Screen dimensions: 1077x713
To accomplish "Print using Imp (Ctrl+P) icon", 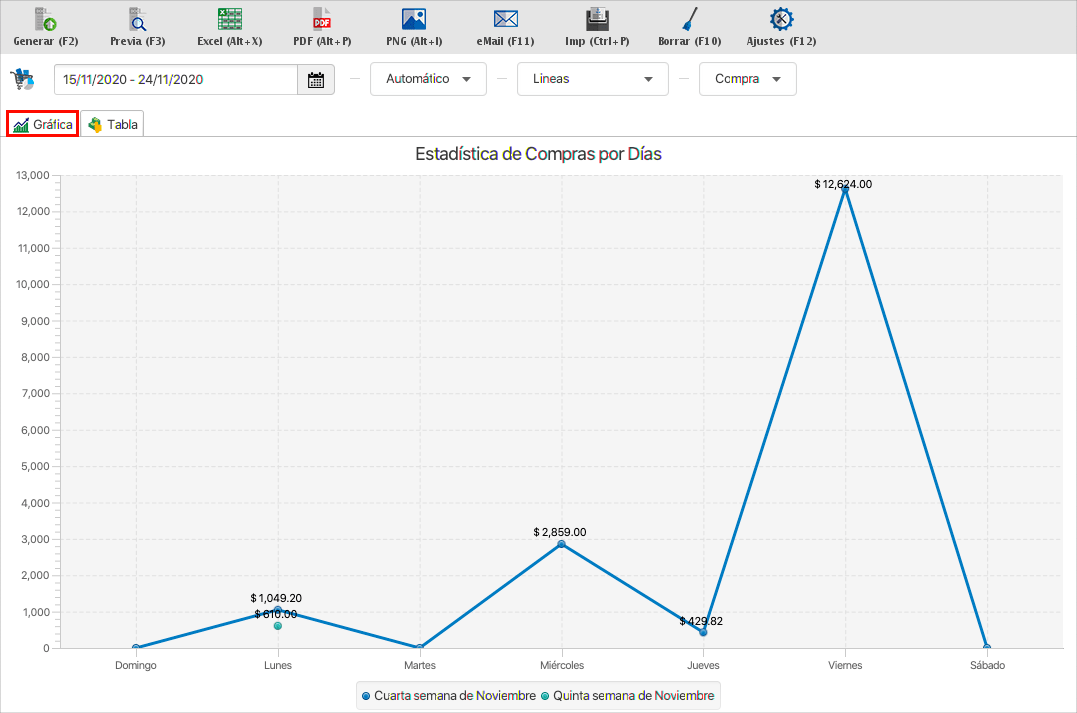I will point(597,19).
